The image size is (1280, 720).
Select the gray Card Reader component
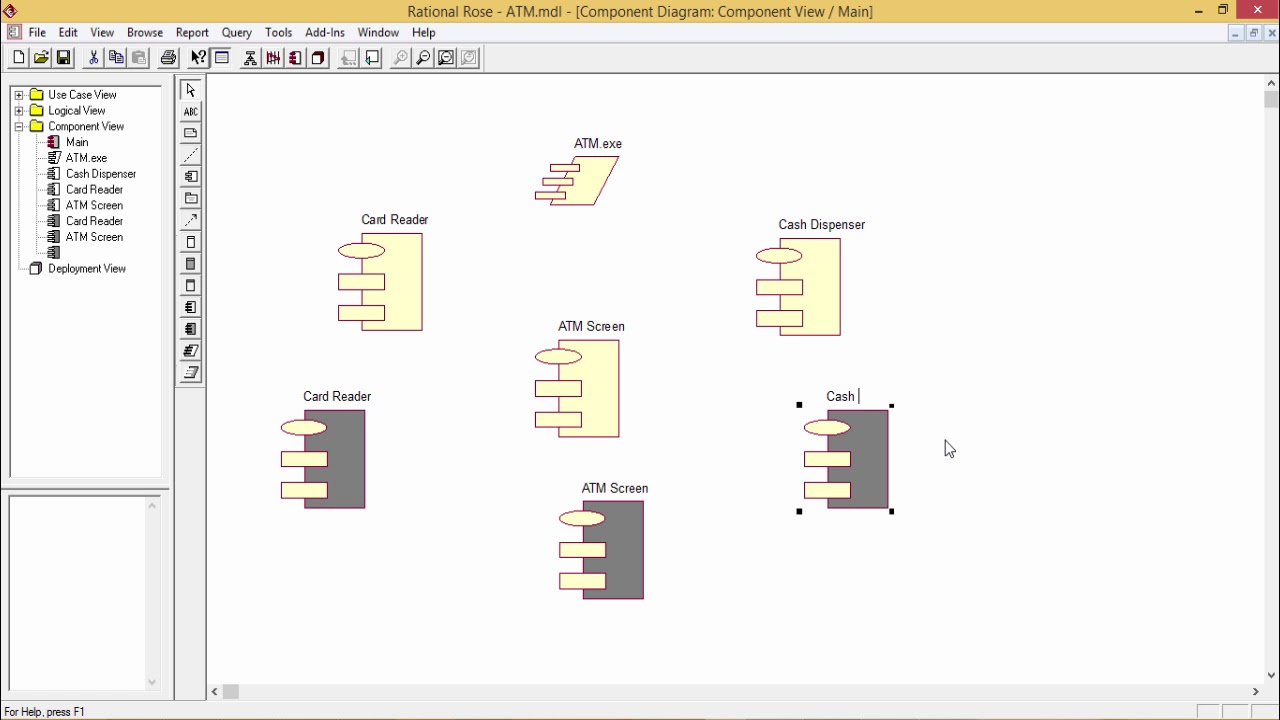323,459
